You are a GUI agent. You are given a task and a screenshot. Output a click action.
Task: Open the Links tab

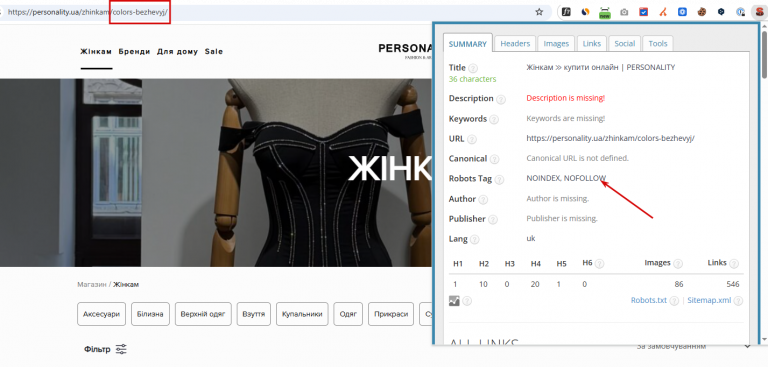592,44
